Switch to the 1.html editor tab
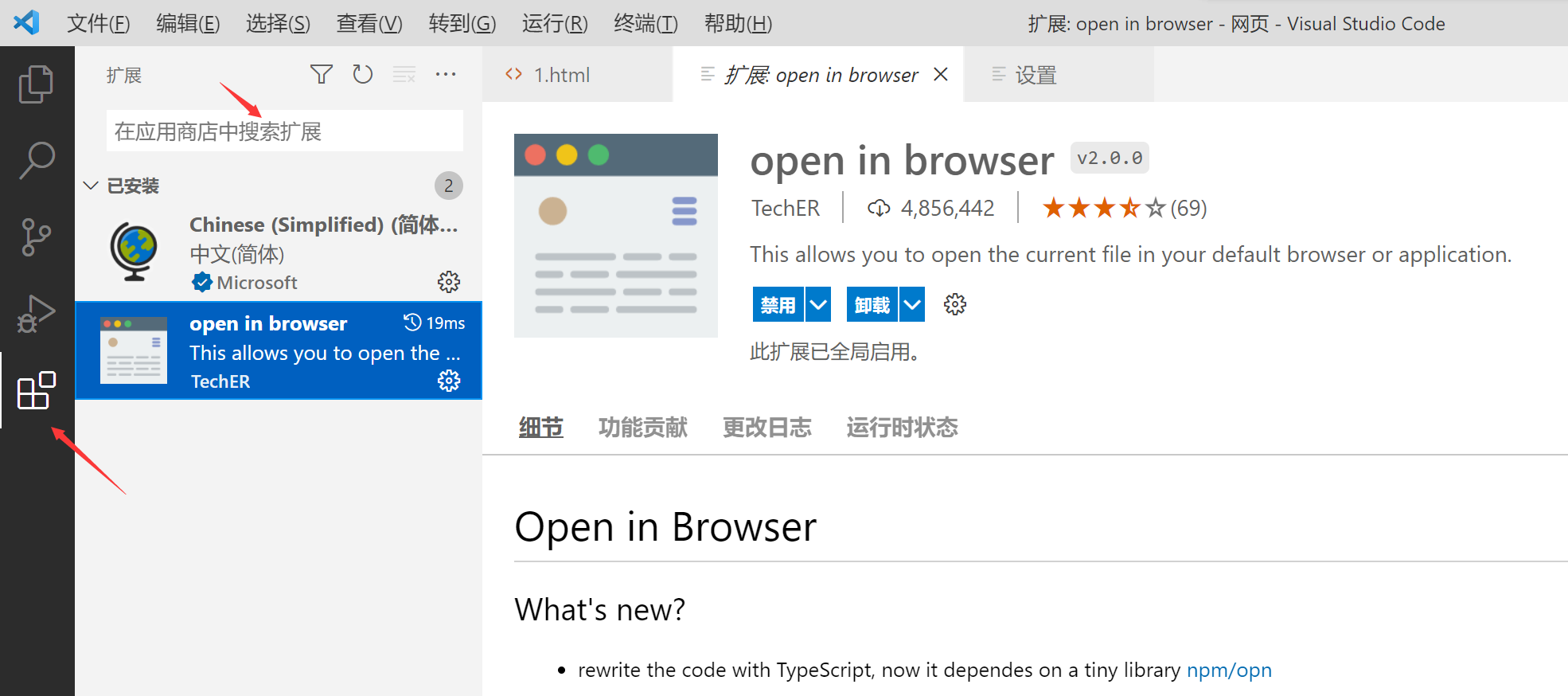1568x696 pixels. coord(578,75)
